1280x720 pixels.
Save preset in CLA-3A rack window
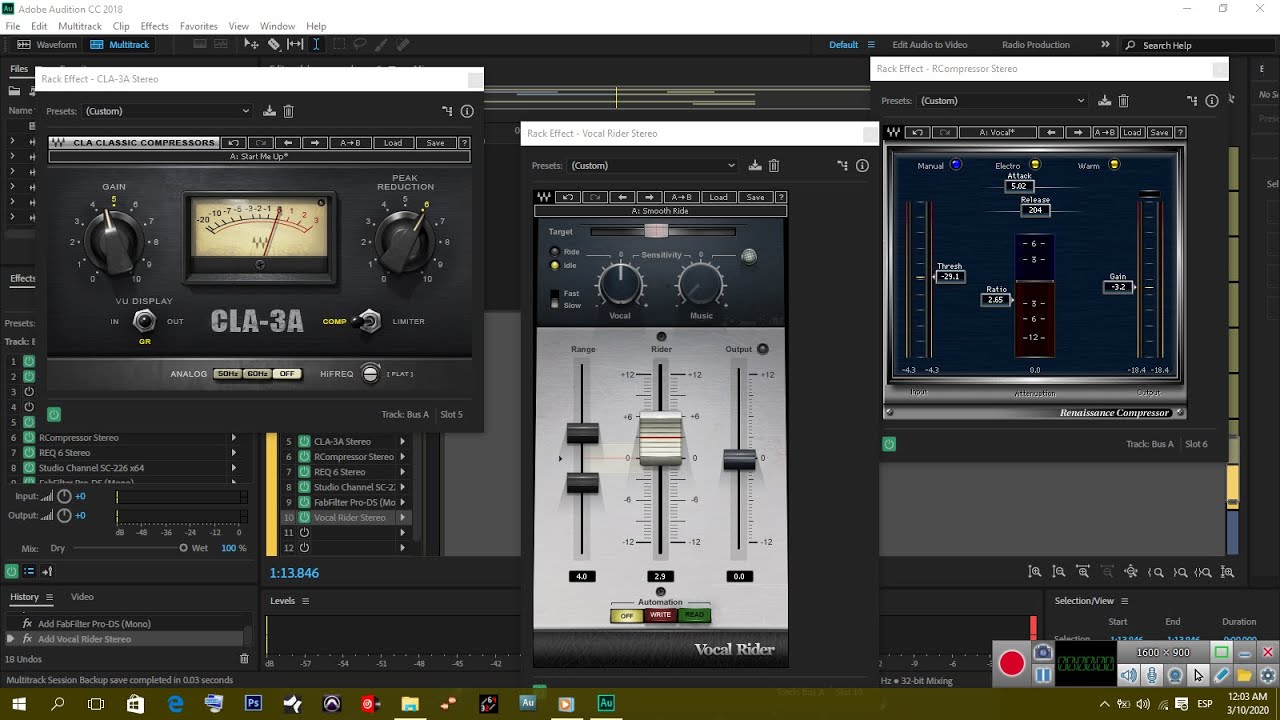click(269, 111)
